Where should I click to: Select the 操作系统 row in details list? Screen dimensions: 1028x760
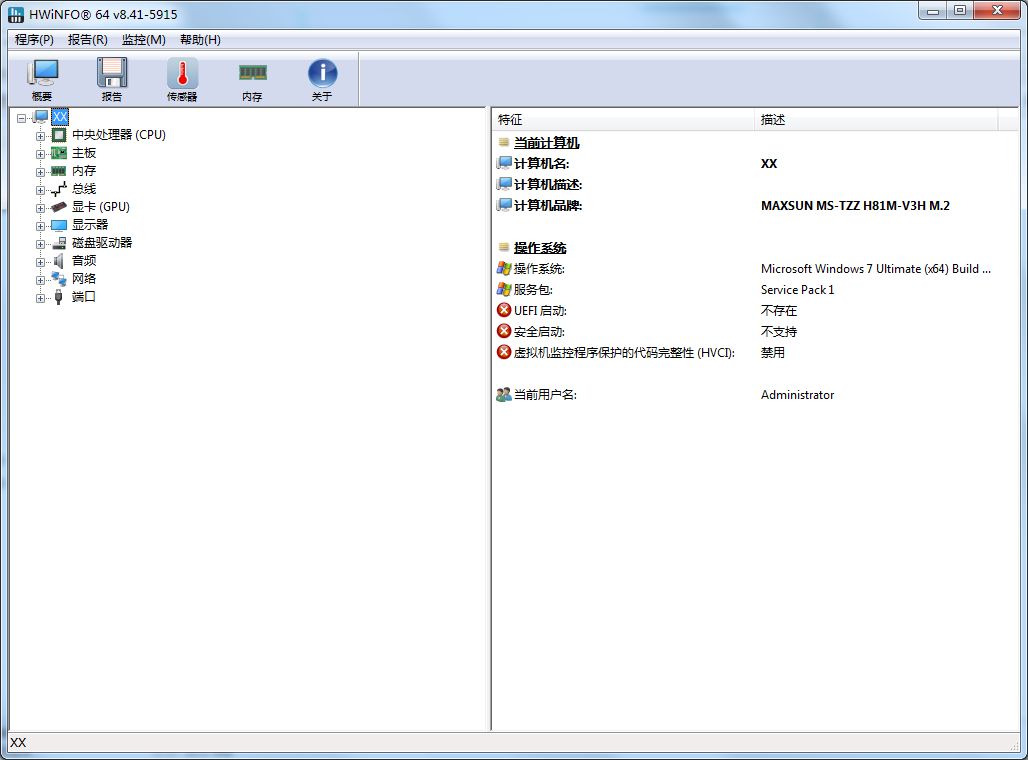point(539,269)
